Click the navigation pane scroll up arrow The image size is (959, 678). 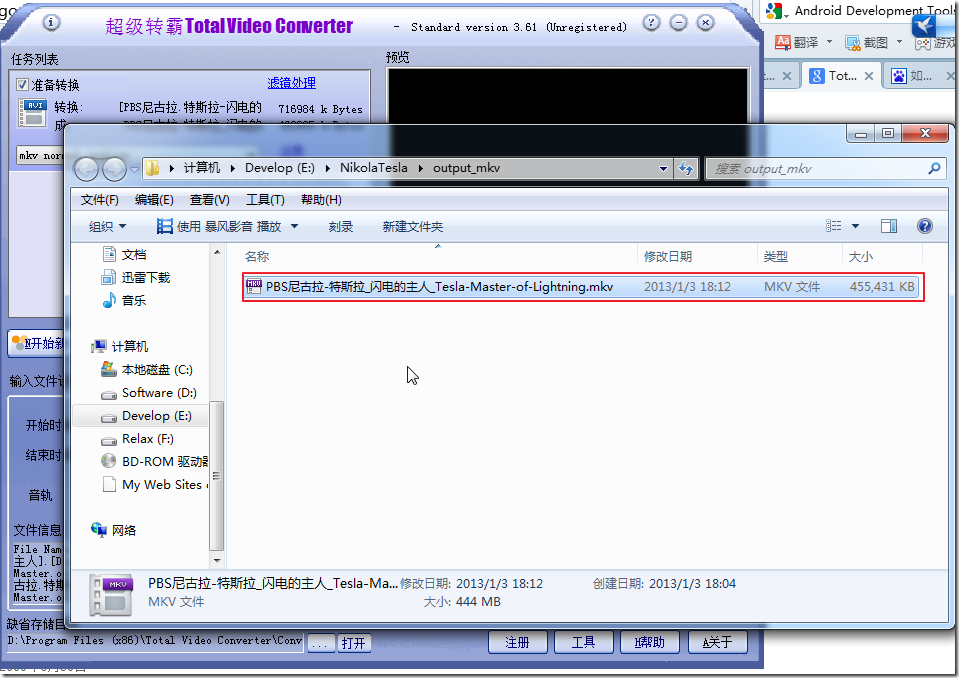[217, 252]
